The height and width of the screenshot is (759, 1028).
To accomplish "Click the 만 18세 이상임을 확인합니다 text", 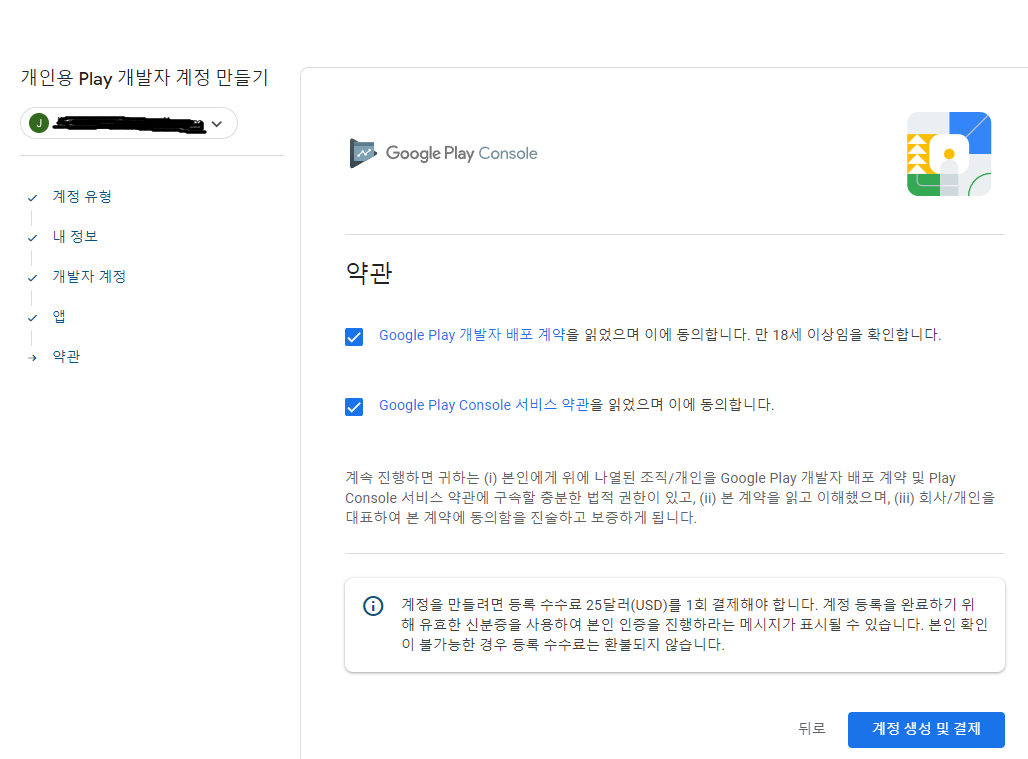I will coord(848,335).
